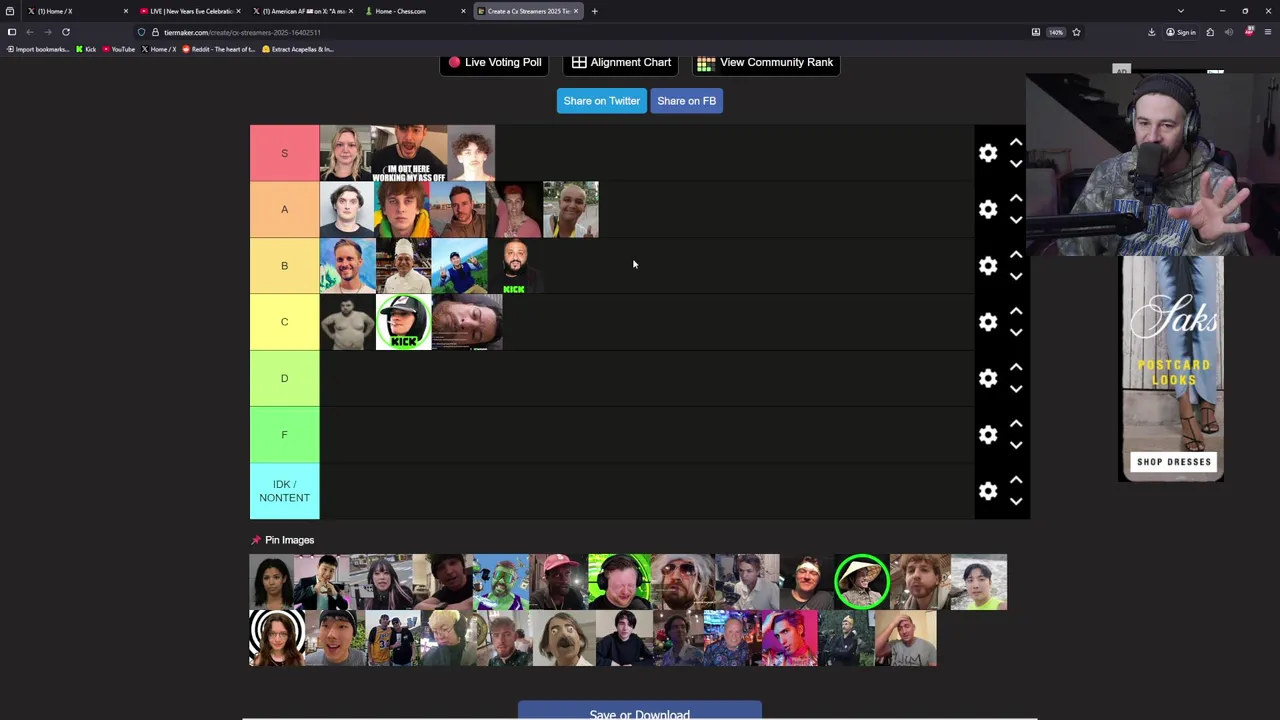The width and height of the screenshot is (1280, 720).
Task: Open settings gear for F tier row
Action: coord(988,435)
